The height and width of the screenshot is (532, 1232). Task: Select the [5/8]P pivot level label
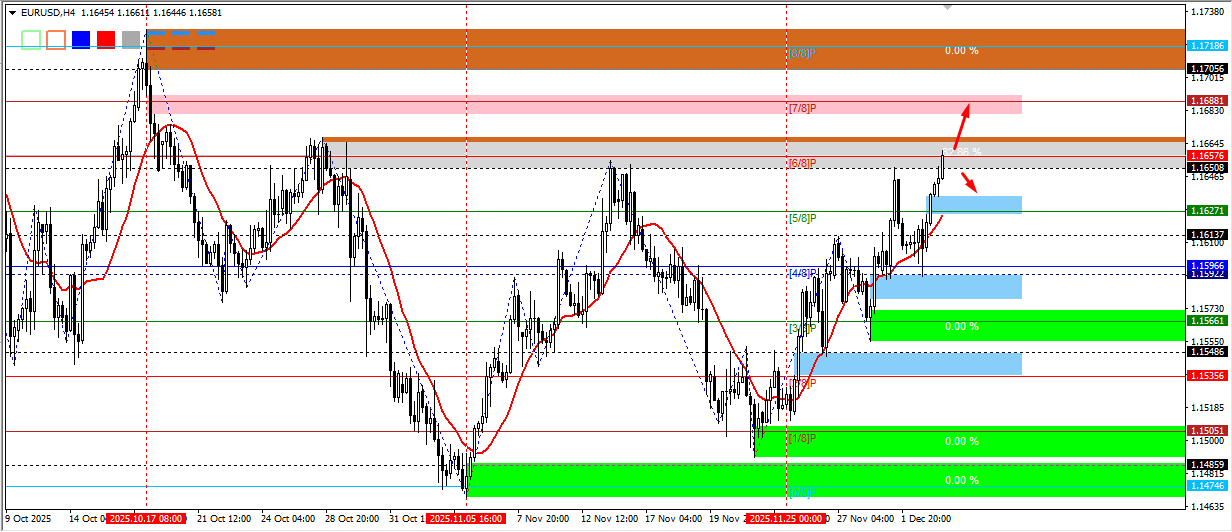(803, 217)
